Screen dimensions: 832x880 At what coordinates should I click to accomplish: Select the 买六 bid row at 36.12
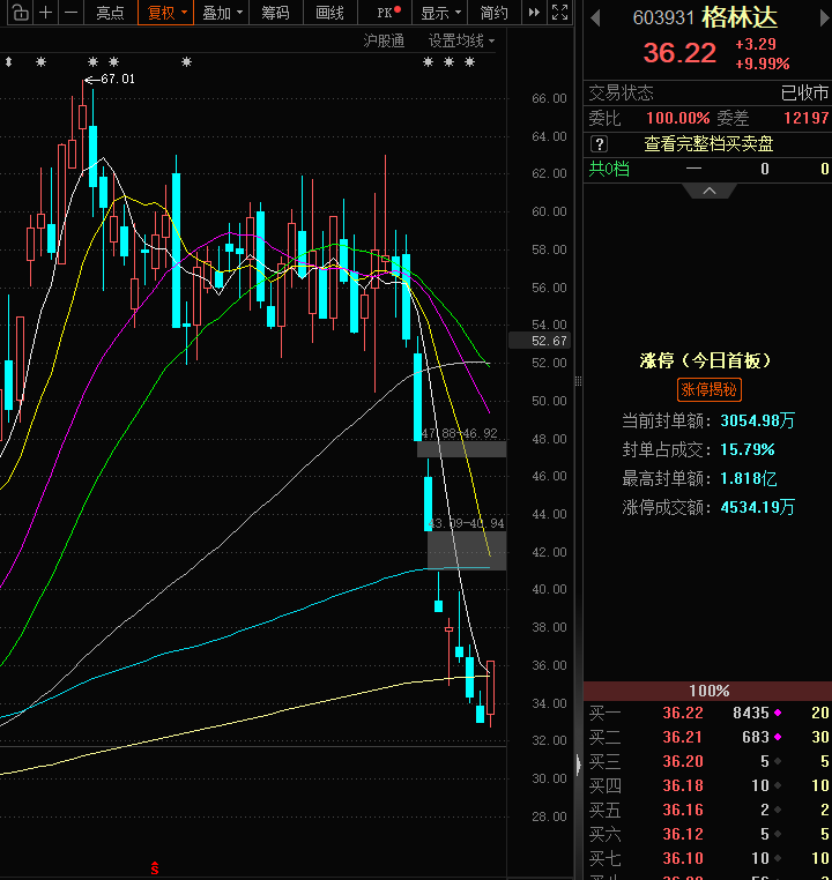pyautogui.click(x=708, y=834)
